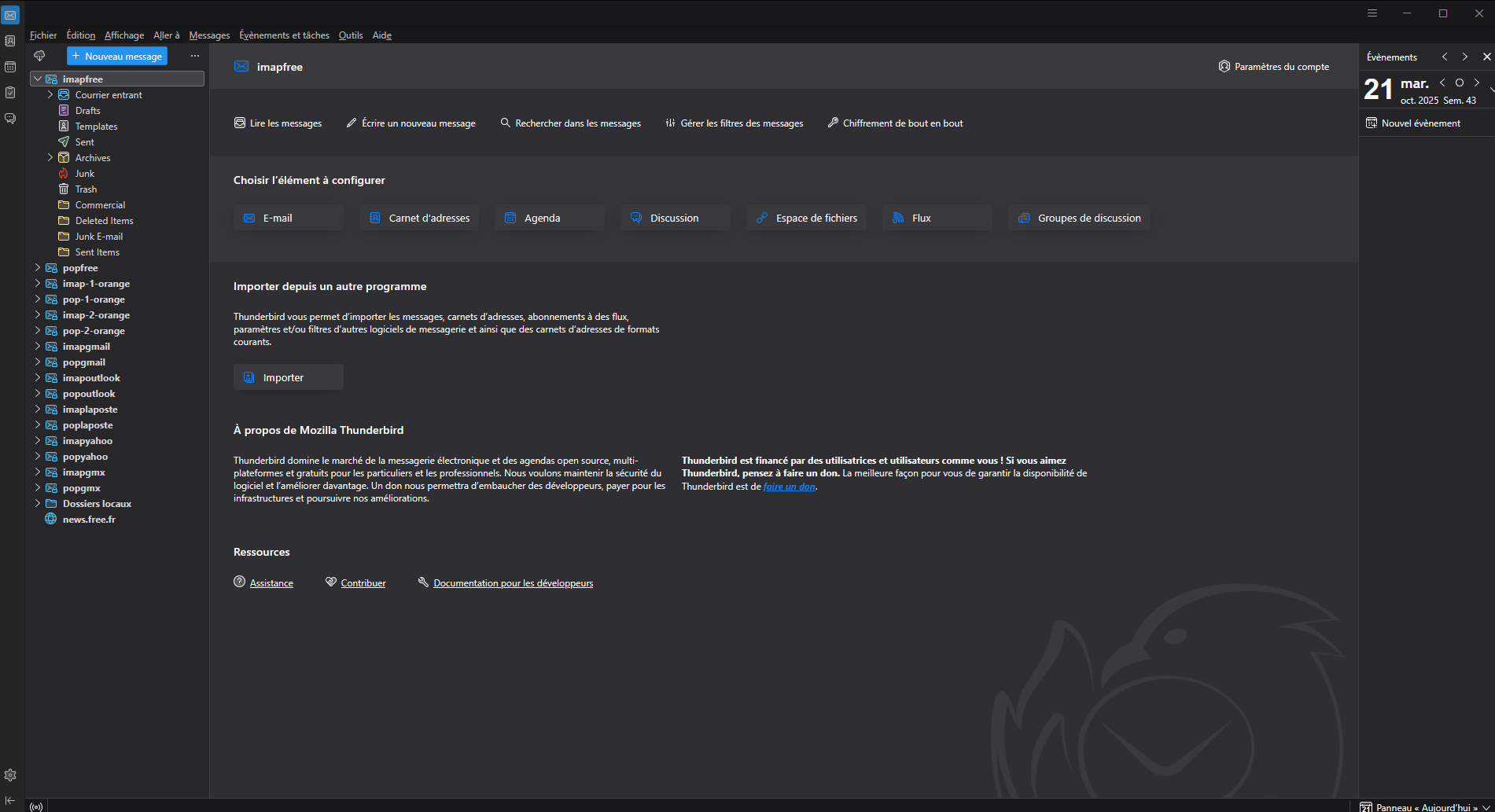Close the Évènements today pane
This screenshot has height=812, width=1495.
coord(1486,57)
